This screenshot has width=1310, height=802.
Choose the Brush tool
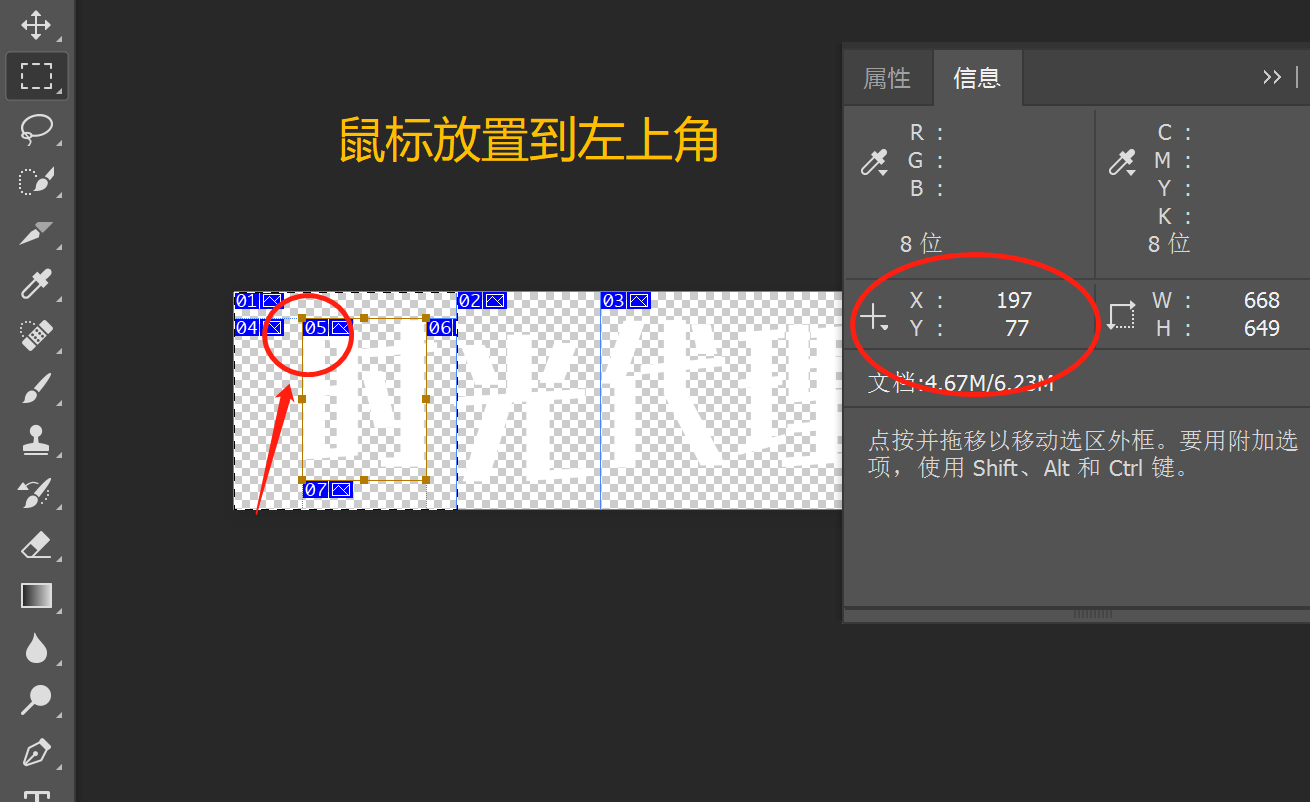coord(36,389)
